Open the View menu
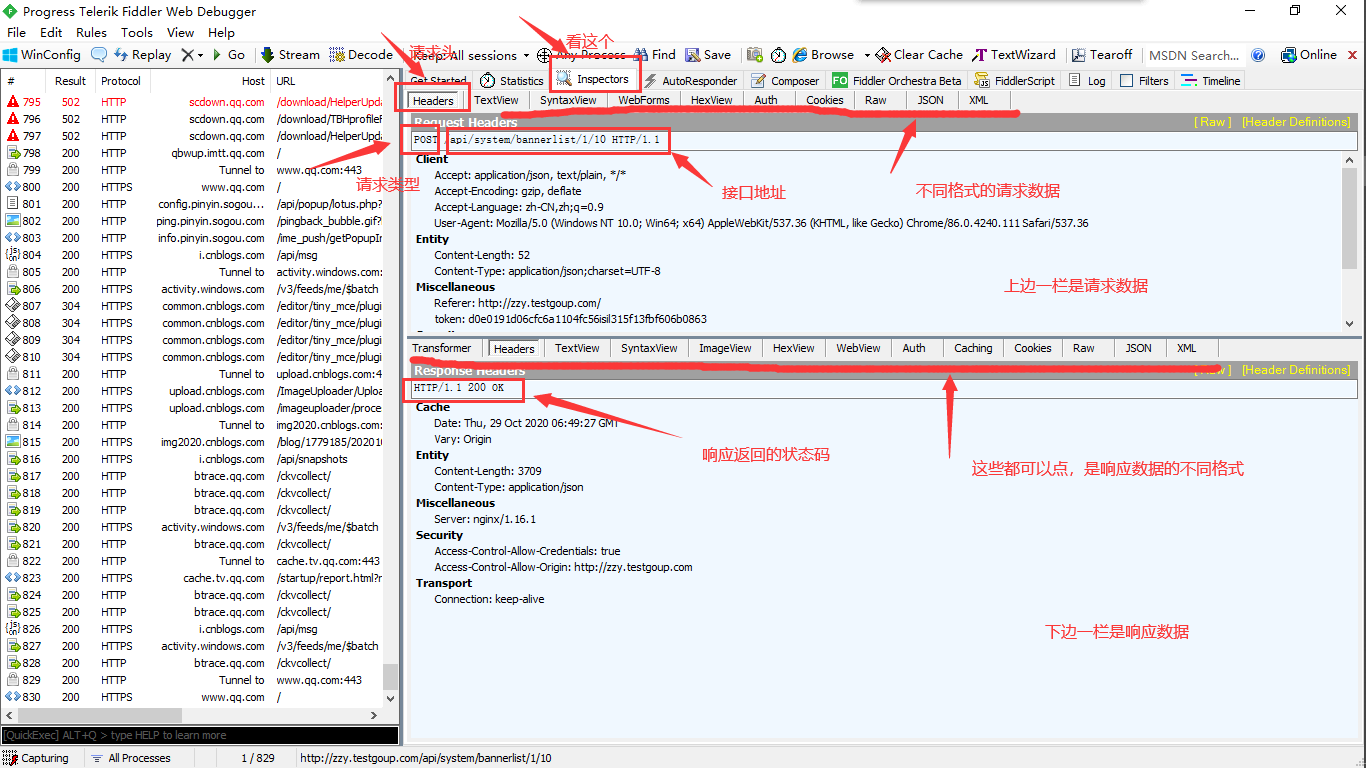 click(x=181, y=32)
